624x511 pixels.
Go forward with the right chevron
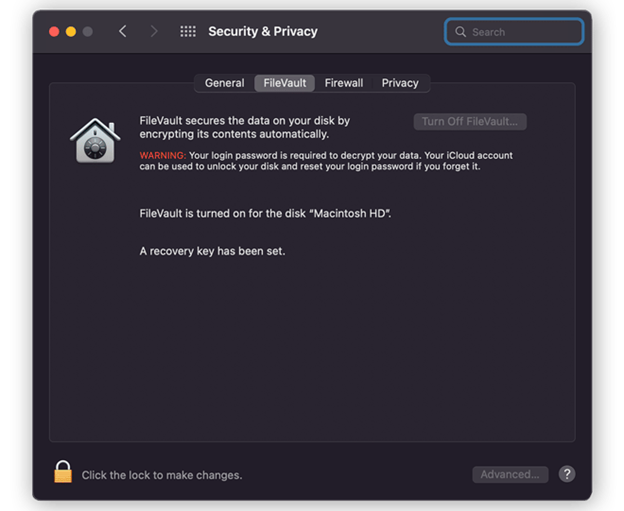[153, 31]
